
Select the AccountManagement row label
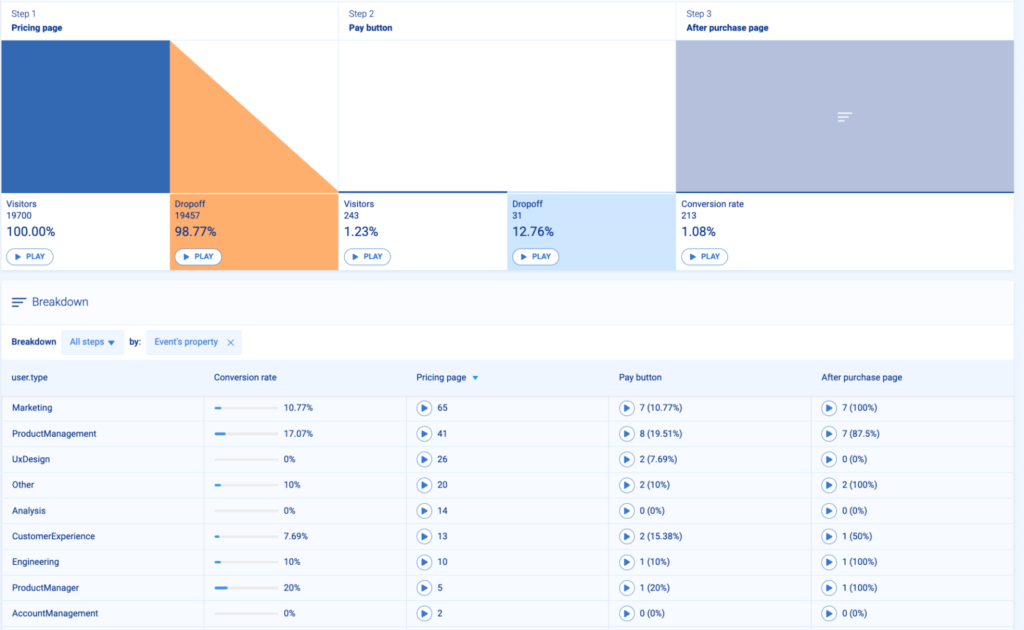55,614
